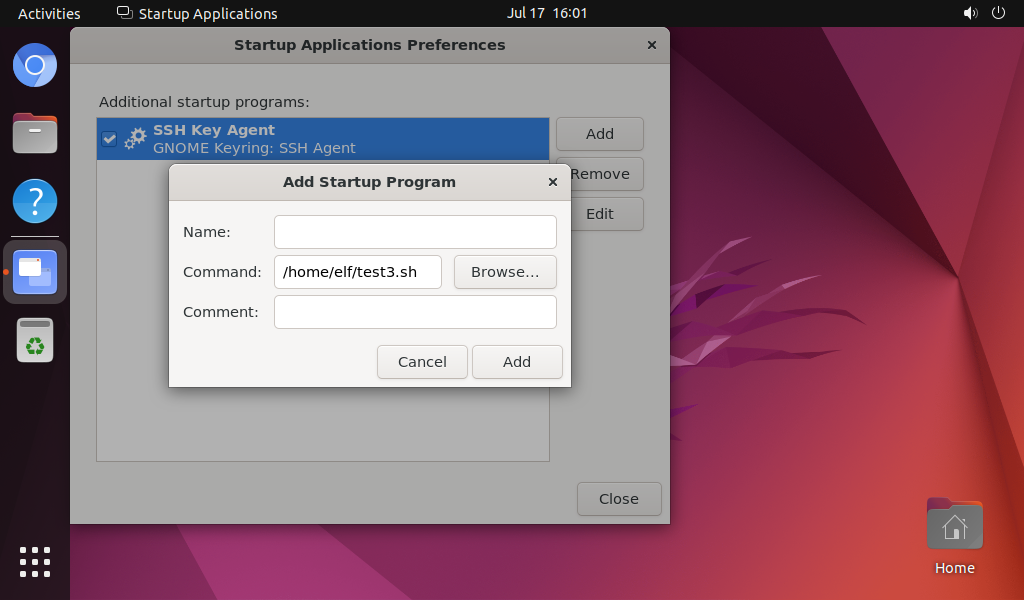Viewport: 1024px width, 600px height.
Task: Open the Help question mark icon
Action: [x=35, y=201]
